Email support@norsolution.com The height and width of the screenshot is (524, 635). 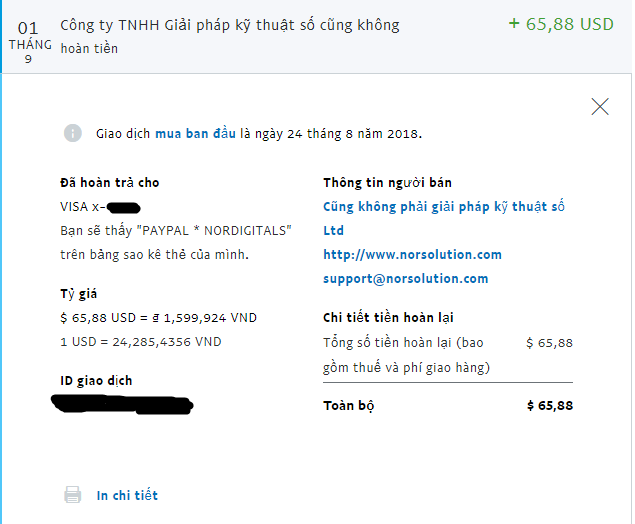point(405,279)
